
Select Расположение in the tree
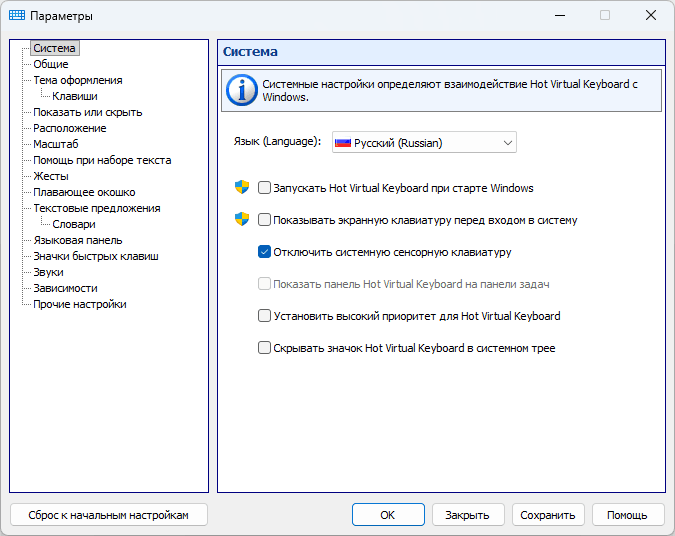(70, 128)
